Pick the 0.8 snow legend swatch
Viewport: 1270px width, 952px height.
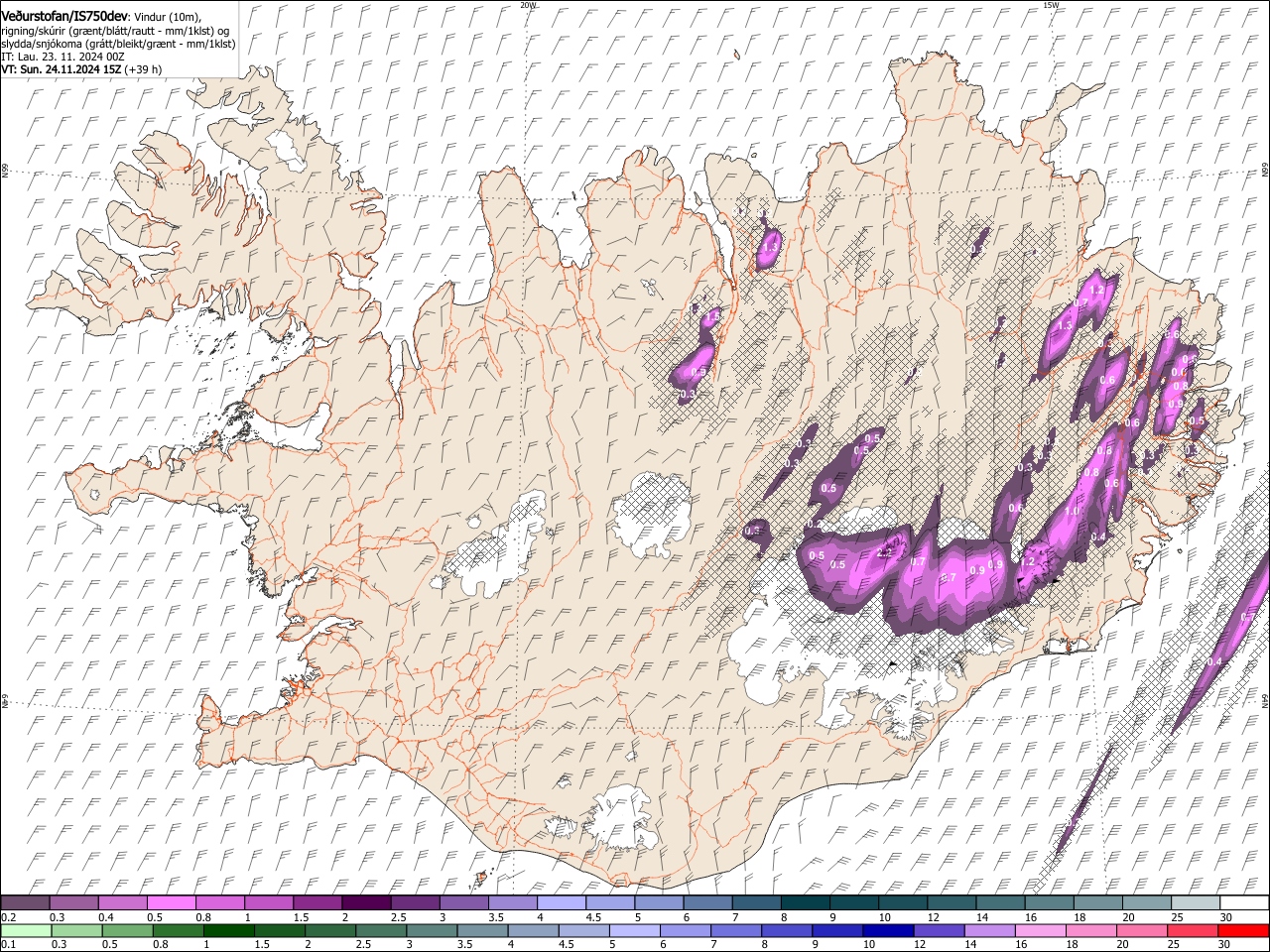(x=219, y=903)
